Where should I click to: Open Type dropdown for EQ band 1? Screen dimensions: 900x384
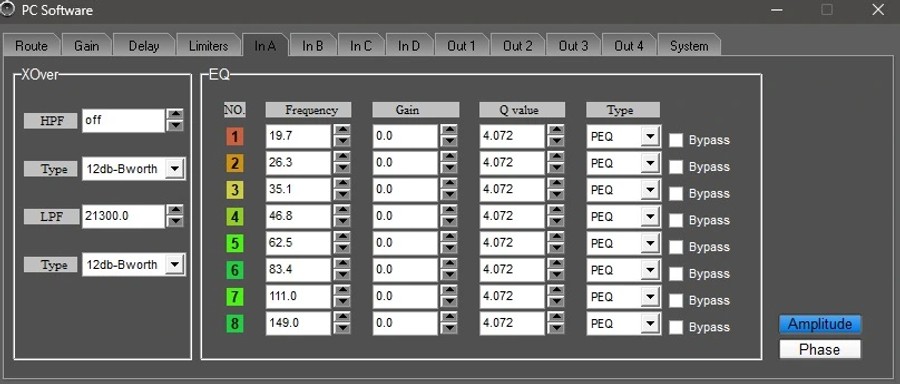tap(650, 137)
